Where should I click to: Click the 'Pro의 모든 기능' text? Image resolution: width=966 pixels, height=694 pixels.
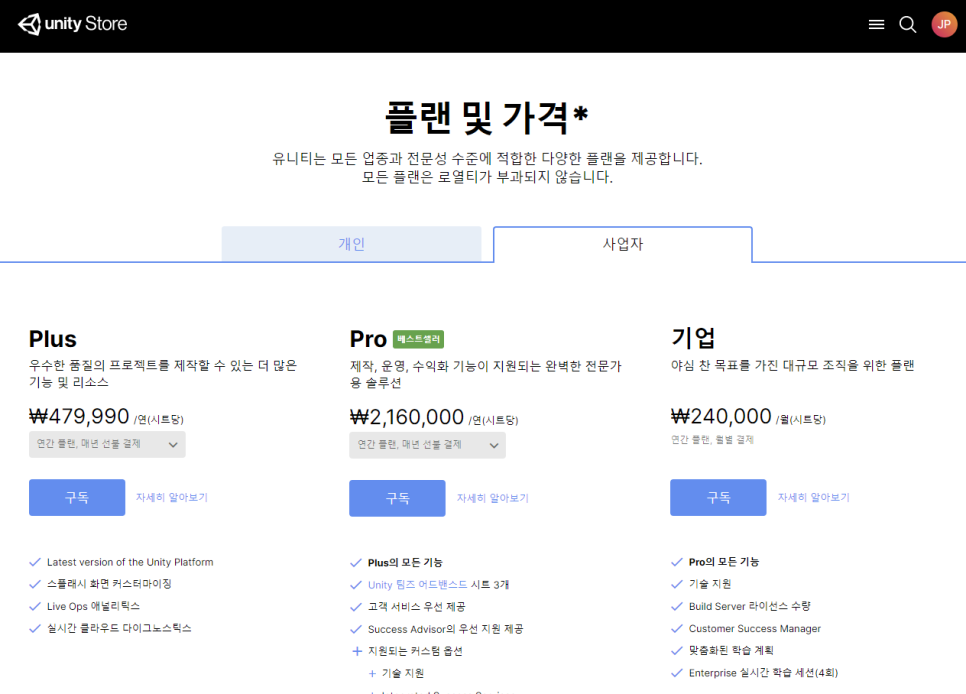[724, 562]
